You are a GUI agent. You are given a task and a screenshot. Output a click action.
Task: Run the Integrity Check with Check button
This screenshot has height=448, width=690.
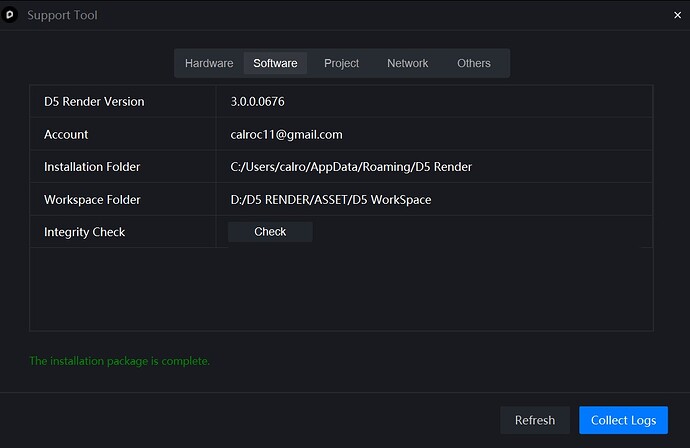click(x=270, y=232)
